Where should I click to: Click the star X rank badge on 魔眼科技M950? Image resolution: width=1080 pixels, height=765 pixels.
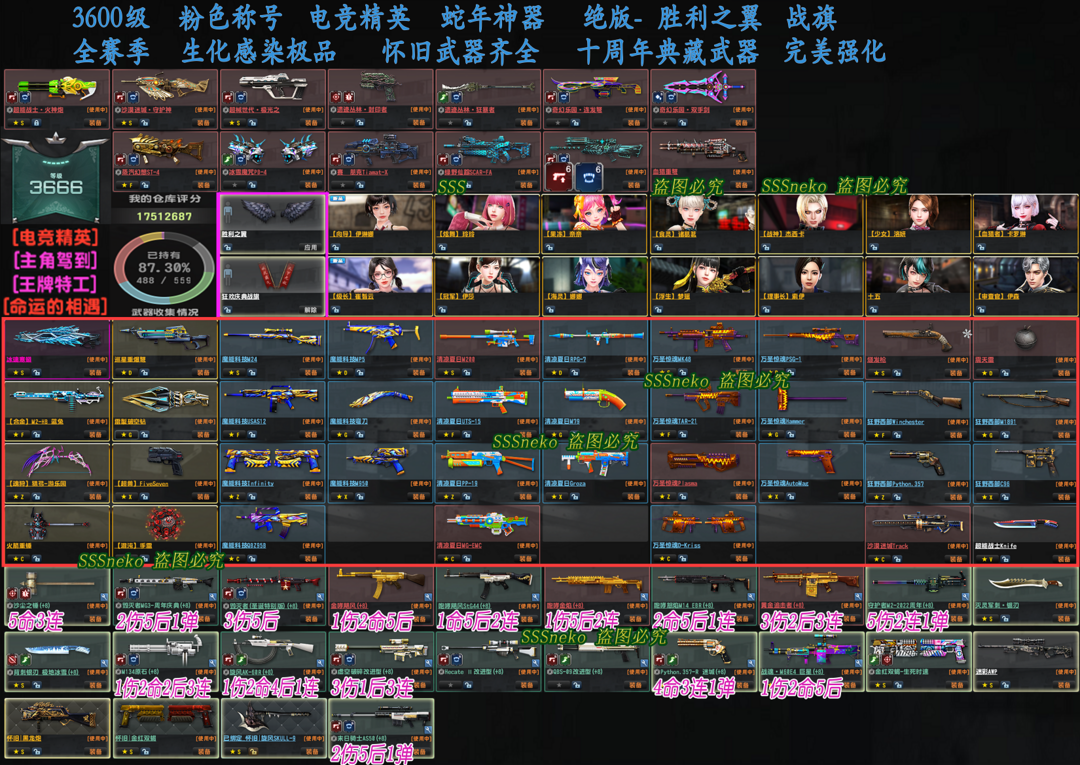coord(341,496)
